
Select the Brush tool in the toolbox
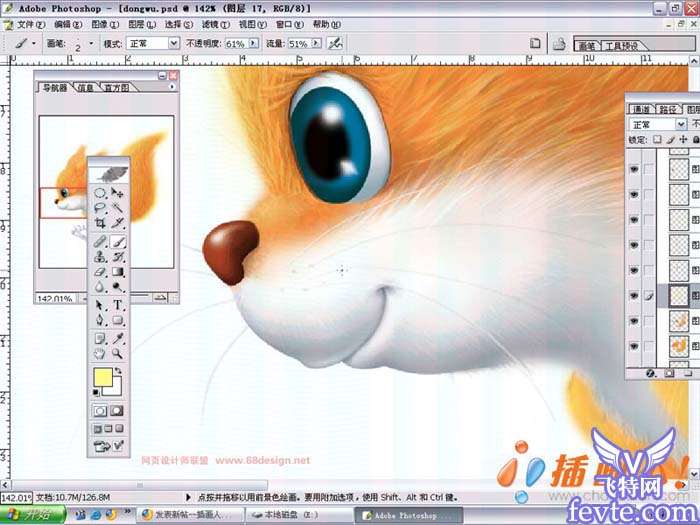117,242
